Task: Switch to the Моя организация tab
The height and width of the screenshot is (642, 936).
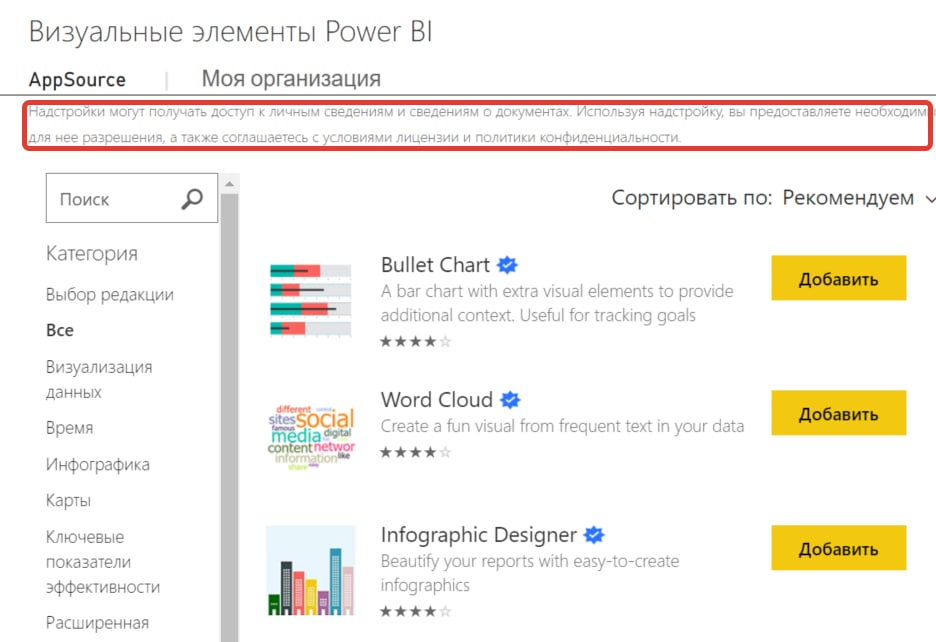Action: (x=291, y=78)
